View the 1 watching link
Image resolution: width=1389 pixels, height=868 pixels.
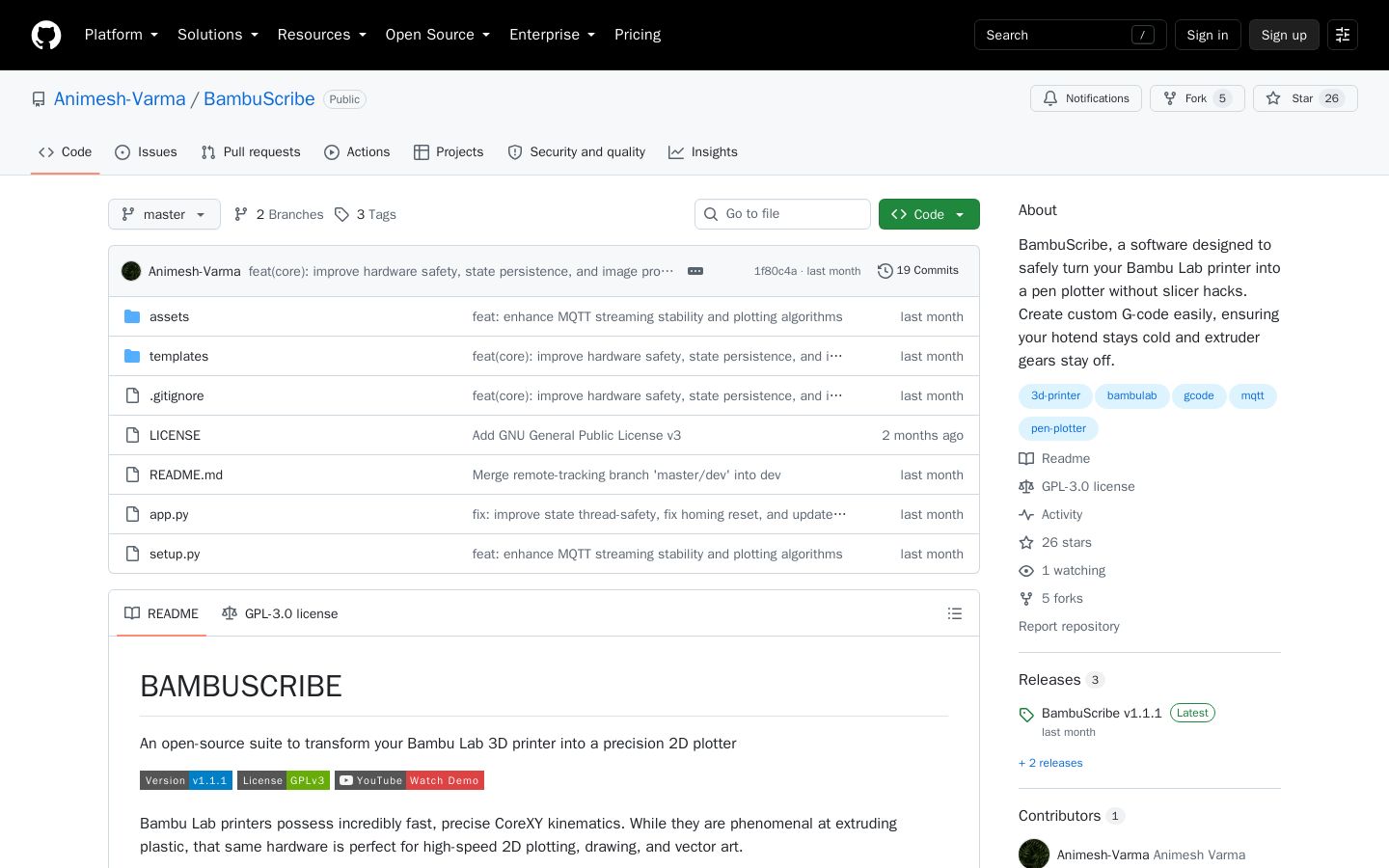(x=1062, y=571)
